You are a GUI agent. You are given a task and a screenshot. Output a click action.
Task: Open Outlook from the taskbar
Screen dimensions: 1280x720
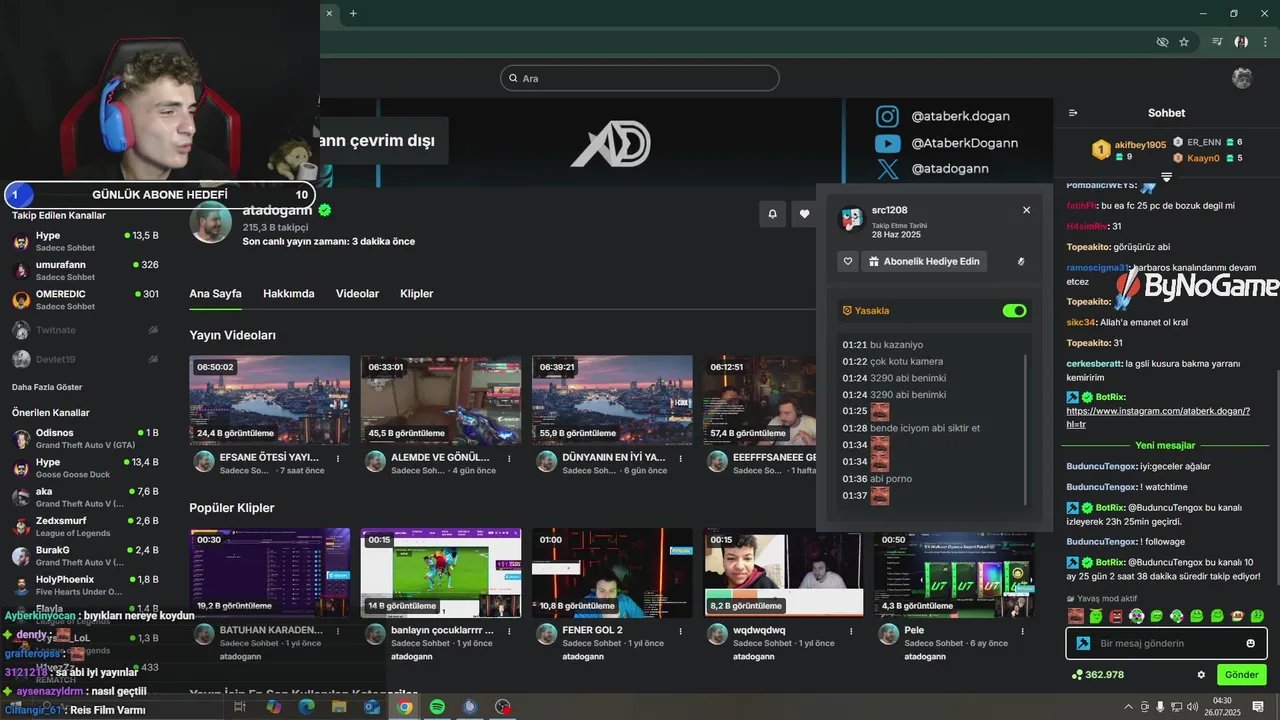click(x=372, y=707)
